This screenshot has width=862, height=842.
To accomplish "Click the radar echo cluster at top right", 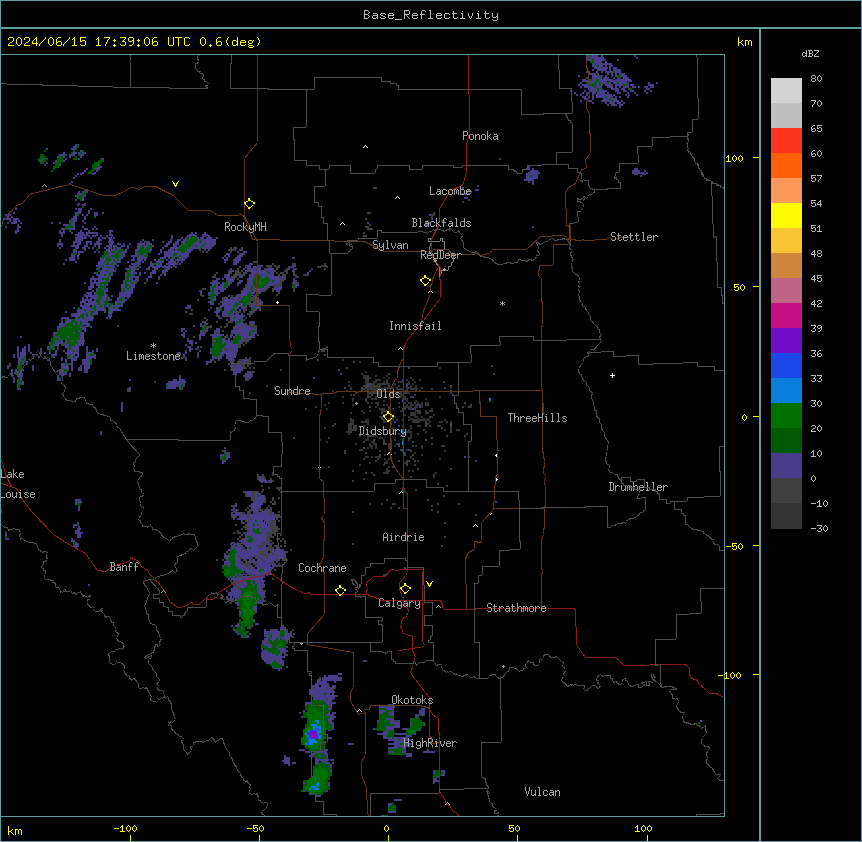I will click(610, 81).
